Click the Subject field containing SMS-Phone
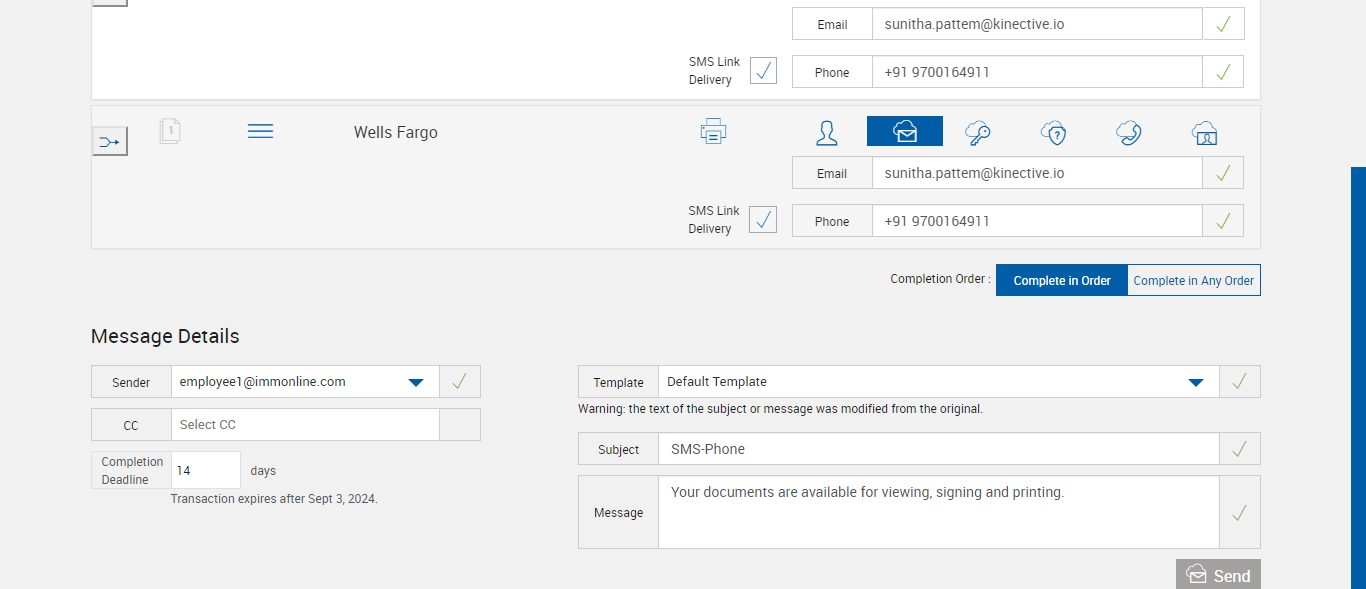This screenshot has height=589, width=1366. [938, 449]
